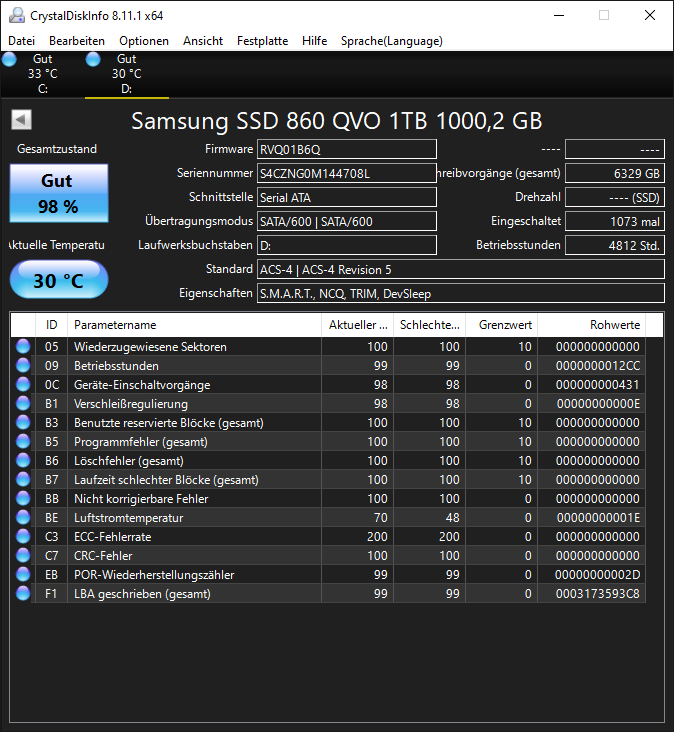674x732 pixels.
Task: Click the Standard field ACS-4 Revision 5
Action: [461, 269]
